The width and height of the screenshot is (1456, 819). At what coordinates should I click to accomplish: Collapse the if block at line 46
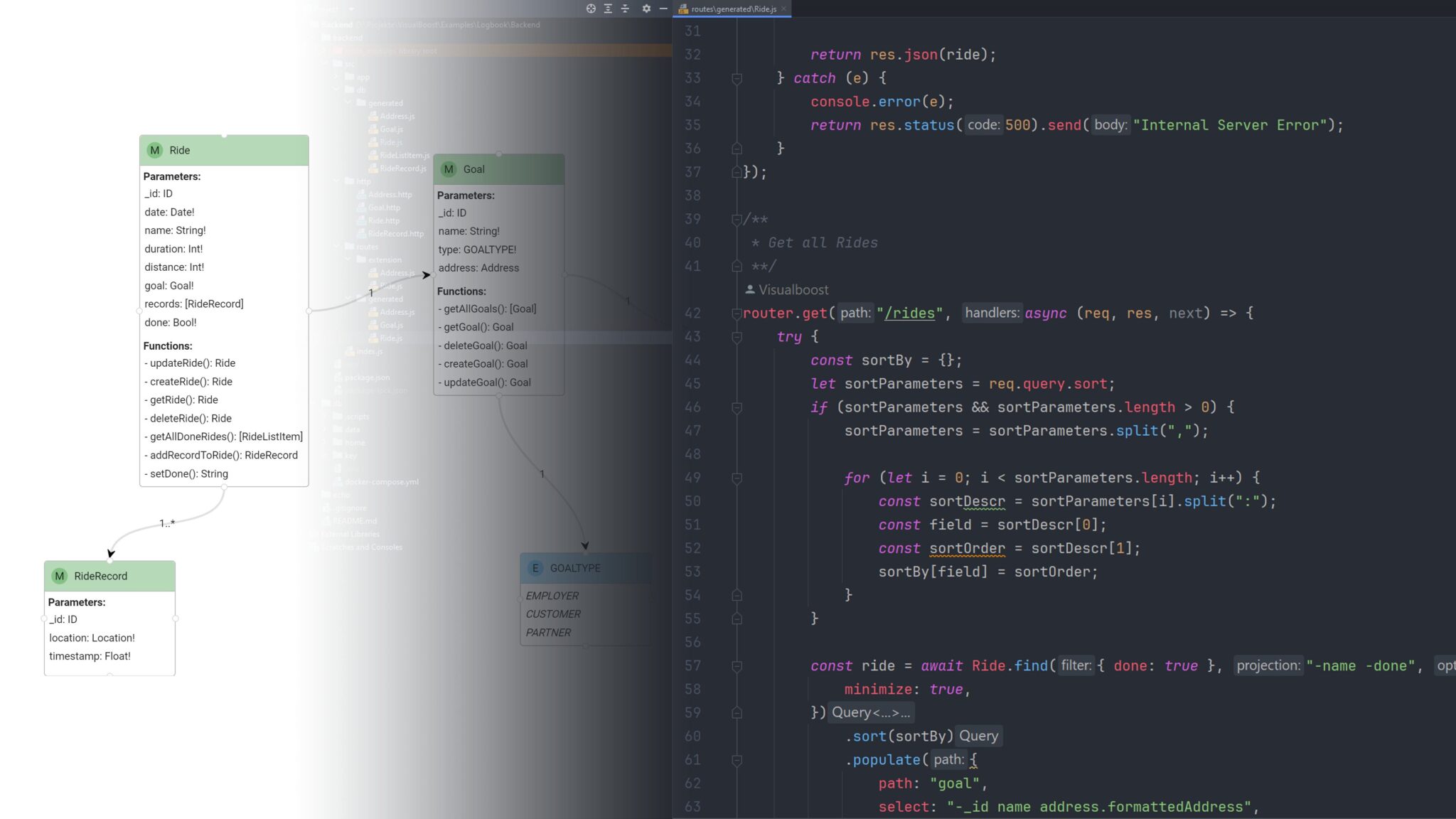pos(737,407)
